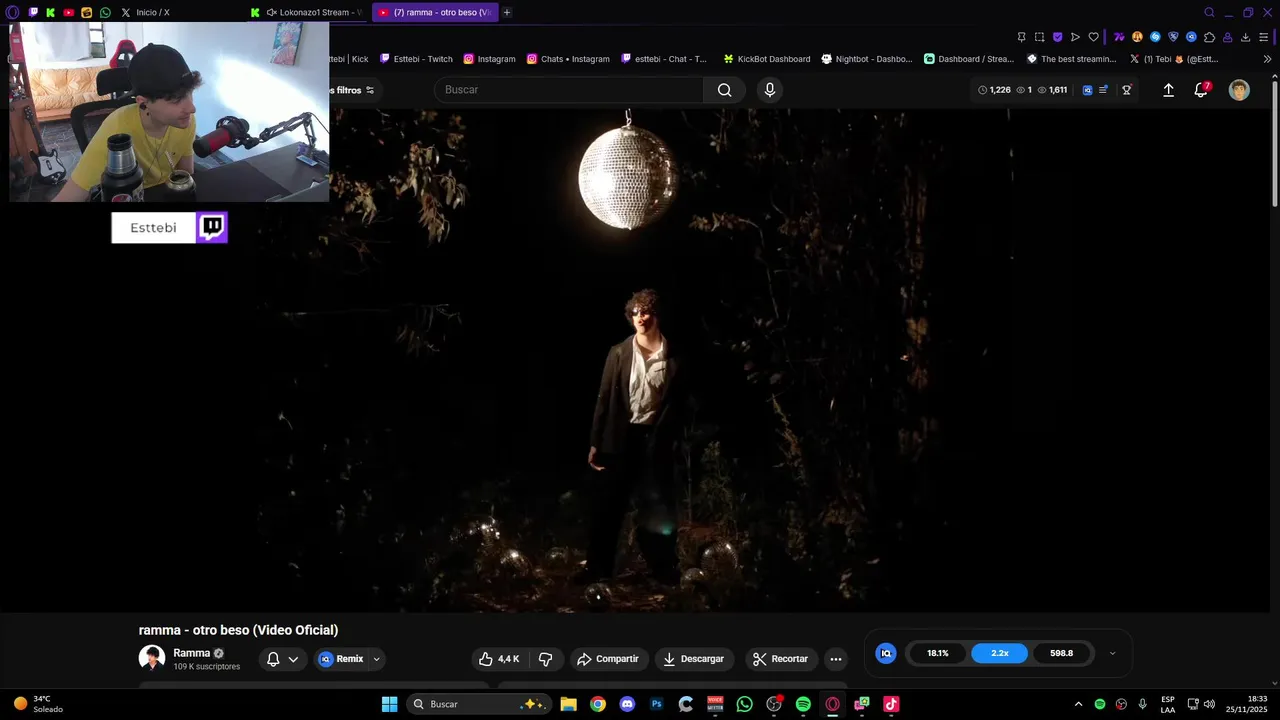Click the Recortar clip button
Image resolution: width=1280 pixels, height=720 pixels.
coord(781,659)
